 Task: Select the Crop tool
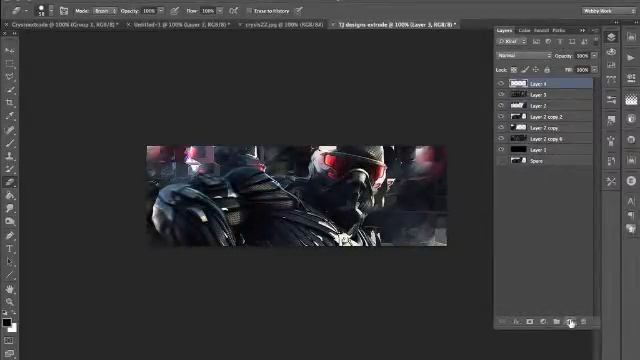click(9, 102)
